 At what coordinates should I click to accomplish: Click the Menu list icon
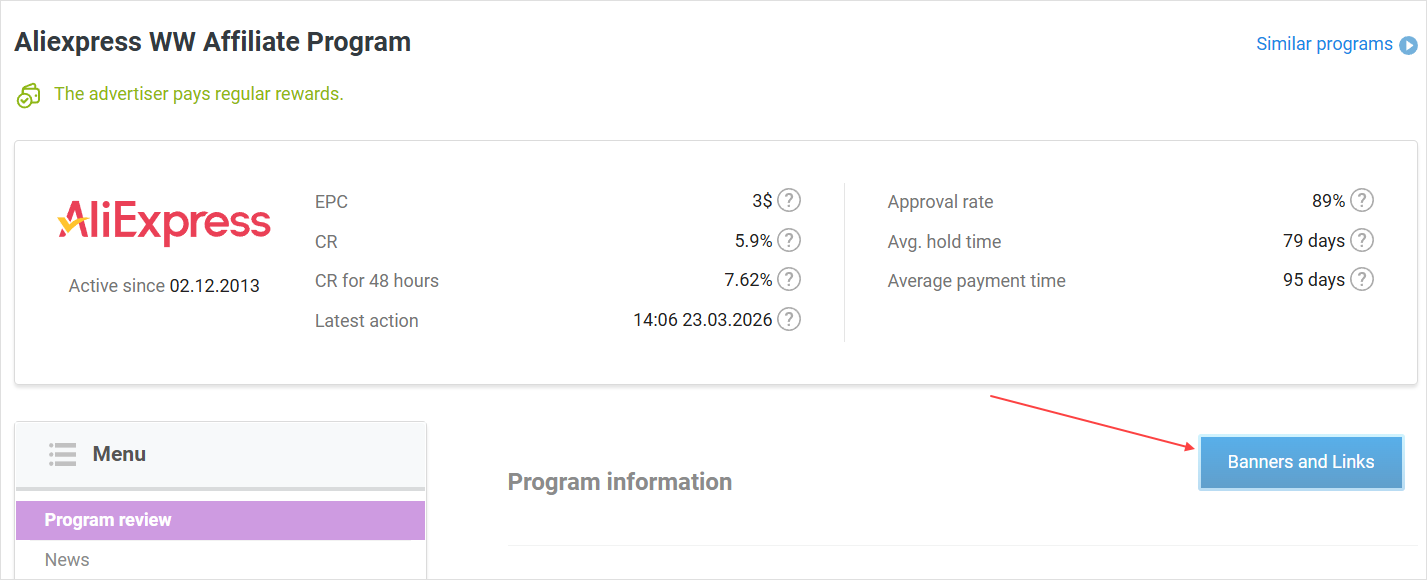click(x=62, y=454)
